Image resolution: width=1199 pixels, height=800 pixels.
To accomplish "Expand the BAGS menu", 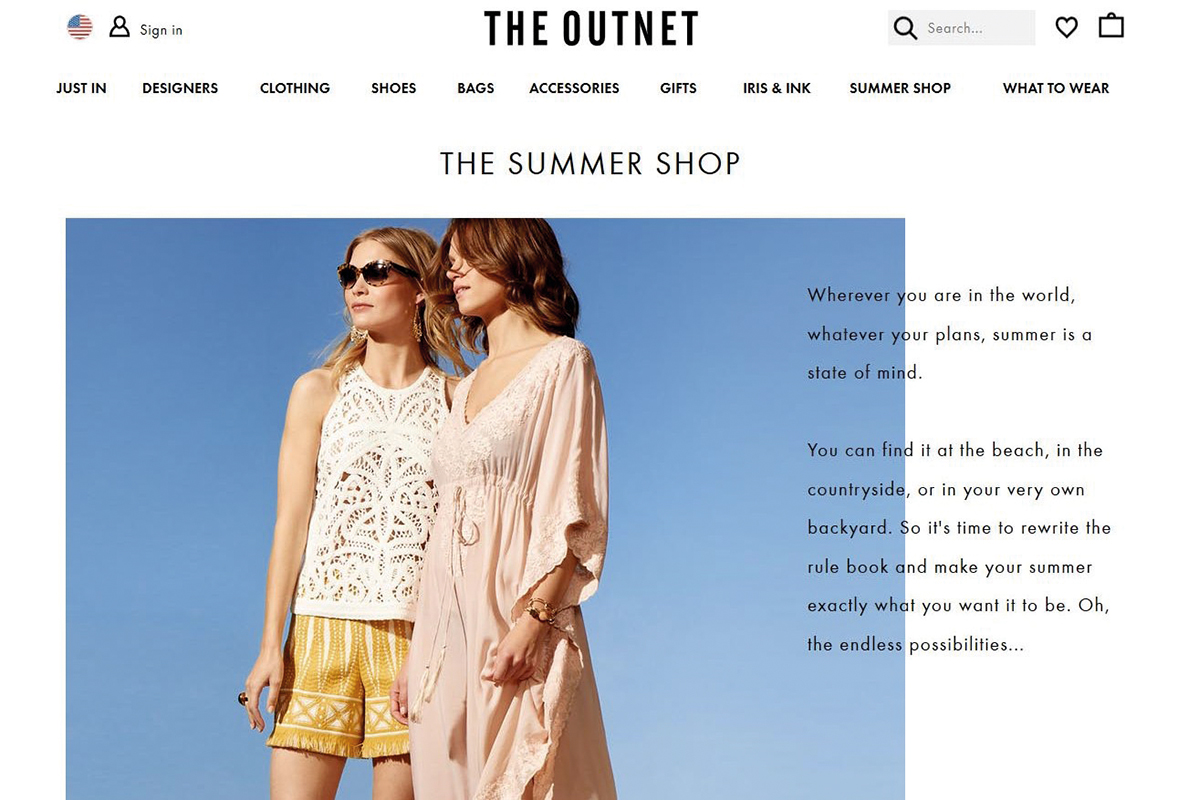I will coord(476,88).
